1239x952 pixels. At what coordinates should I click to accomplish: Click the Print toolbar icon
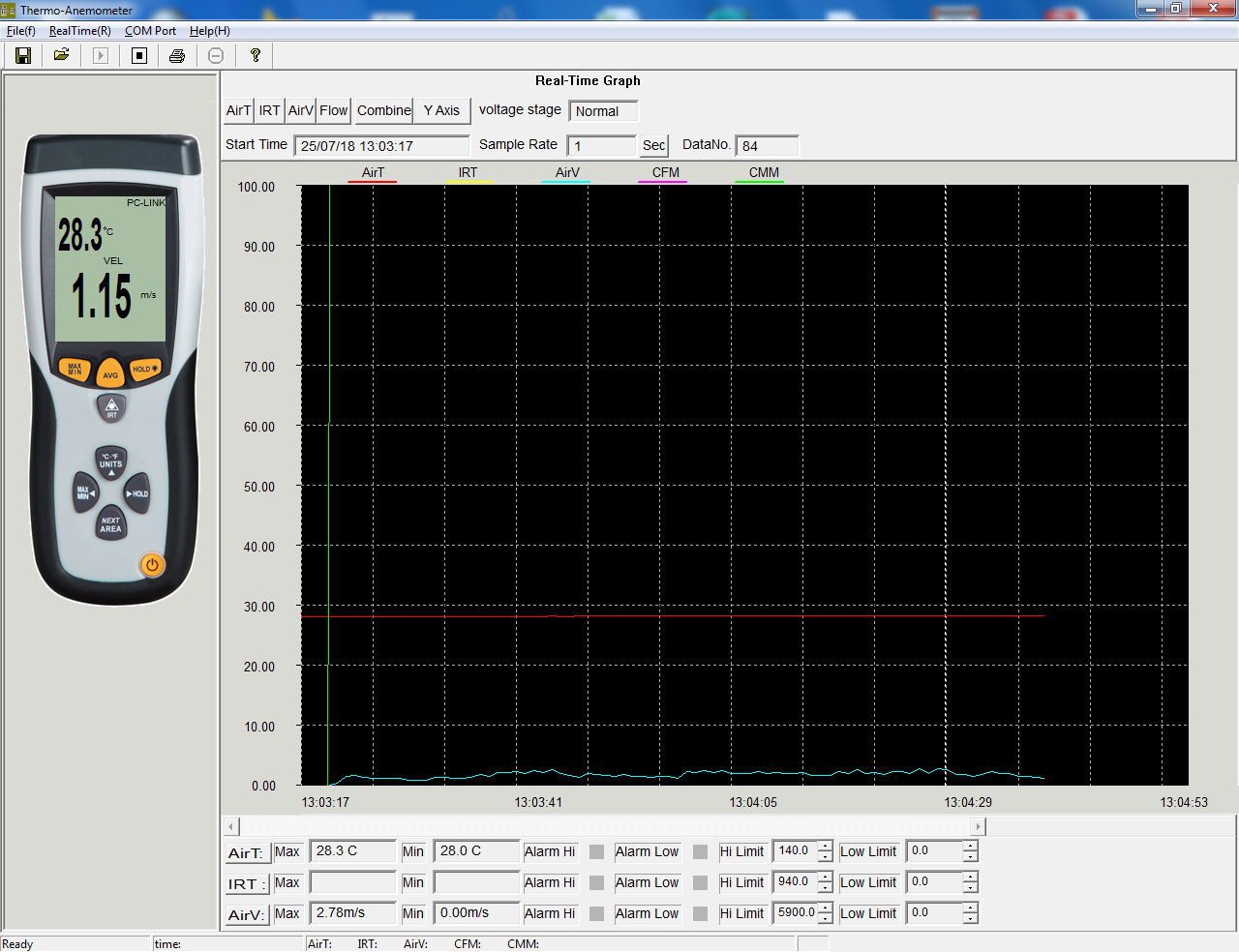pos(177,56)
